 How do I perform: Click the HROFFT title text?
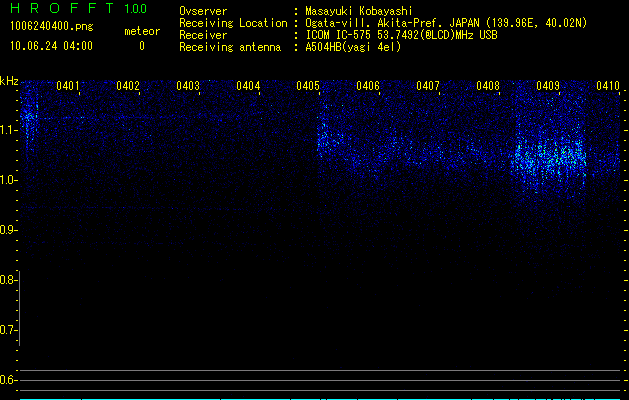click(62, 8)
